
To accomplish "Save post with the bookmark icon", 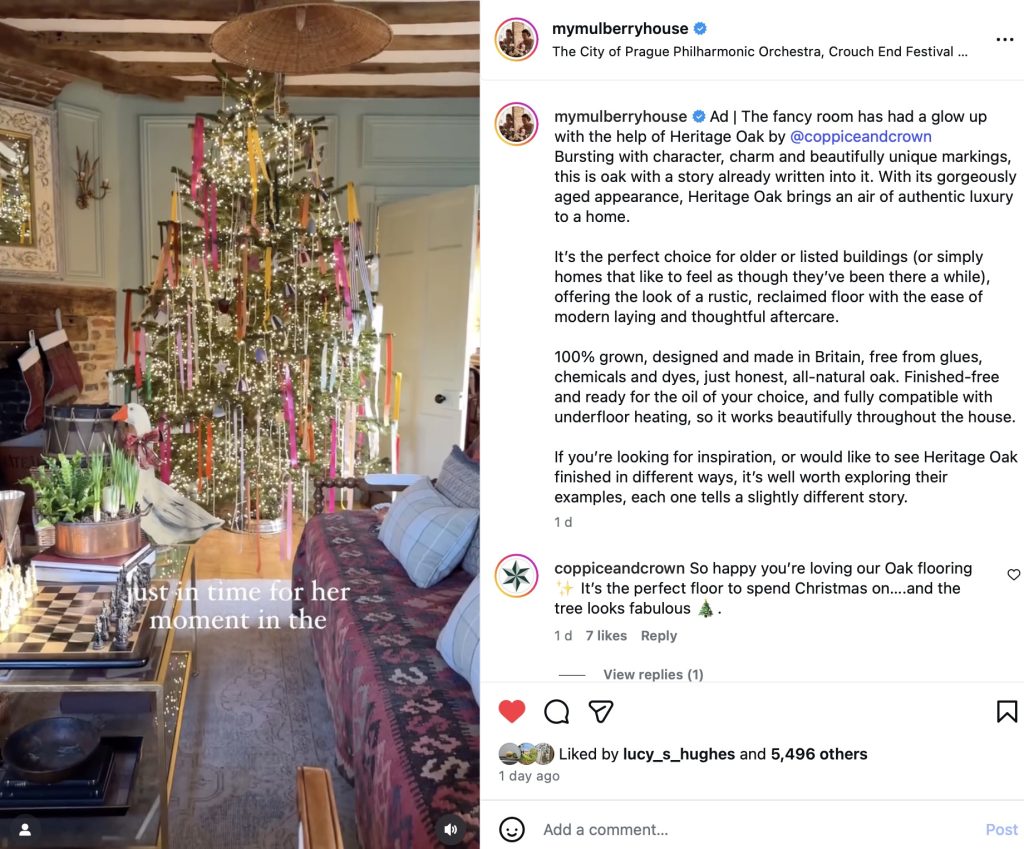I will (1006, 711).
